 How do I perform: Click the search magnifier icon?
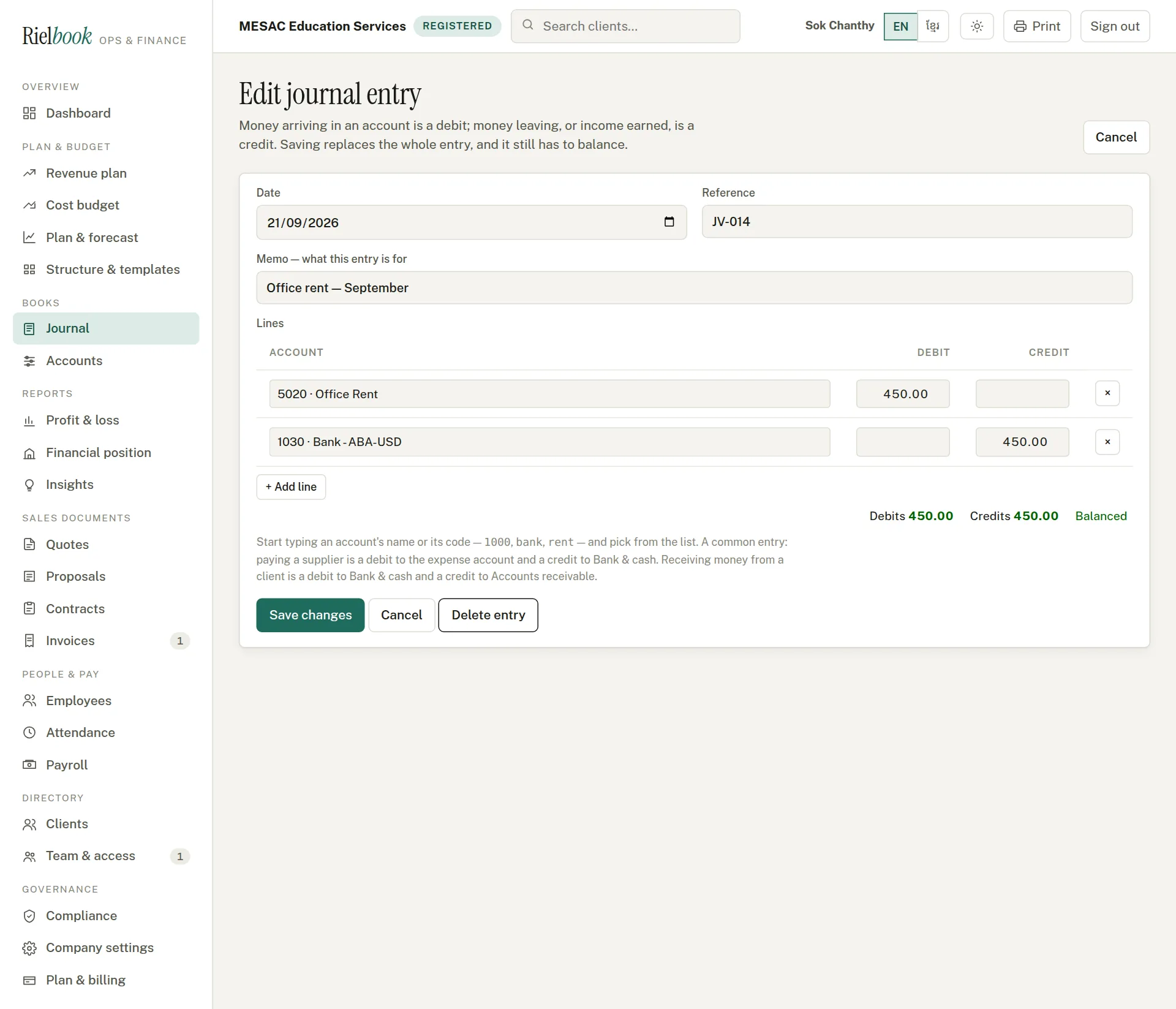pos(527,25)
